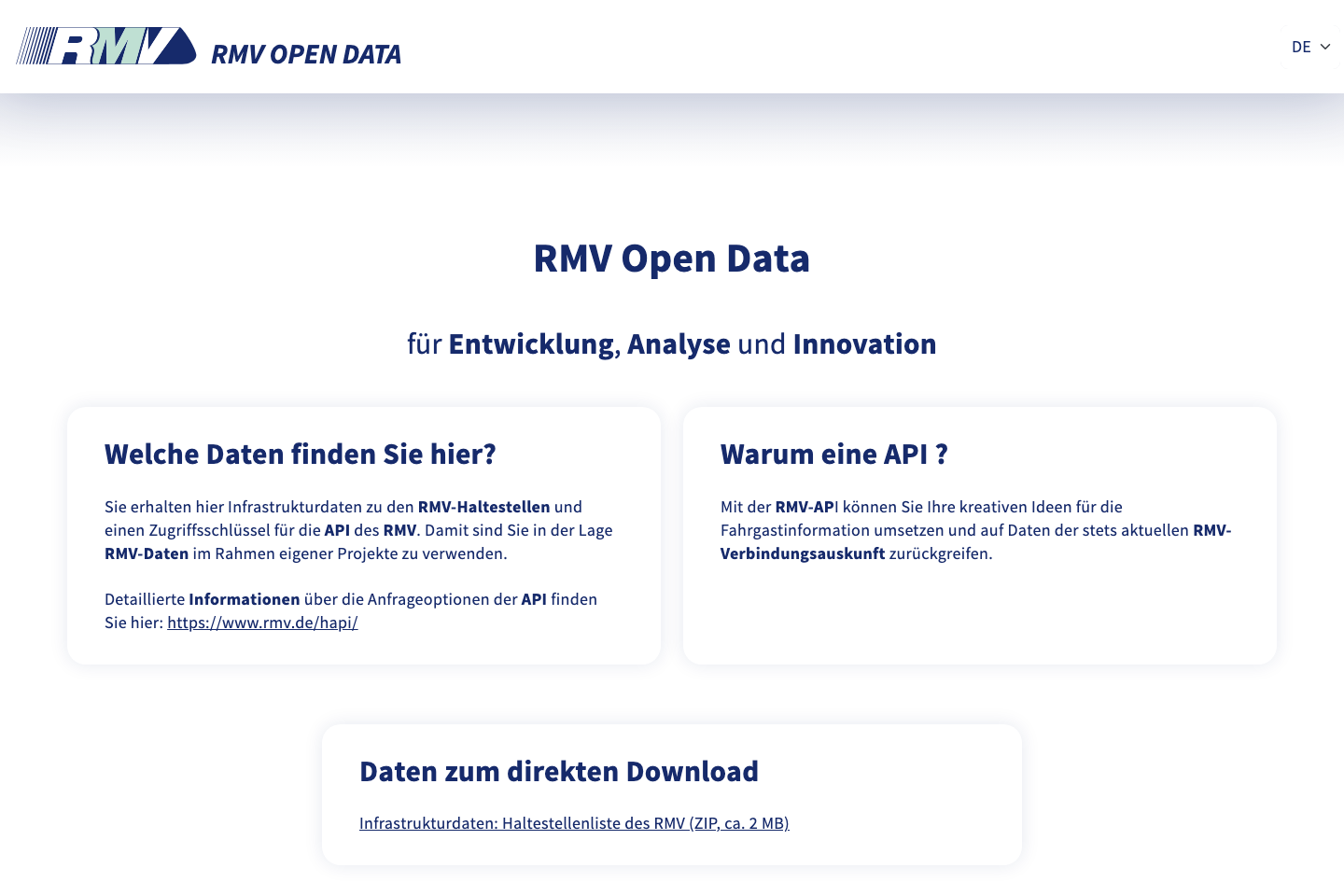Screen dimensions: 1344x896
Task: Open the DE language selector
Action: click(x=1301, y=47)
